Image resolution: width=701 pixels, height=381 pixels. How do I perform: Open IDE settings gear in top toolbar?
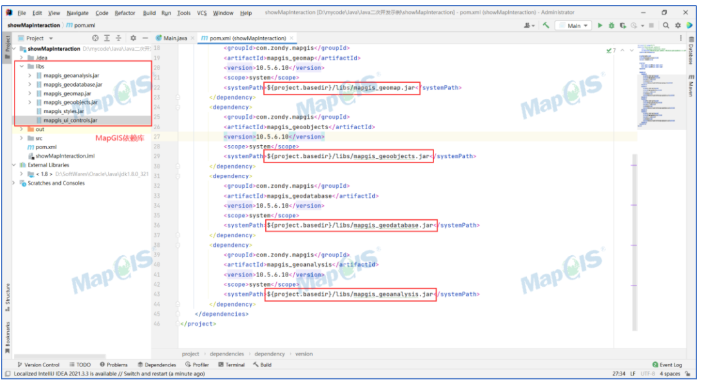(x=678, y=25)
